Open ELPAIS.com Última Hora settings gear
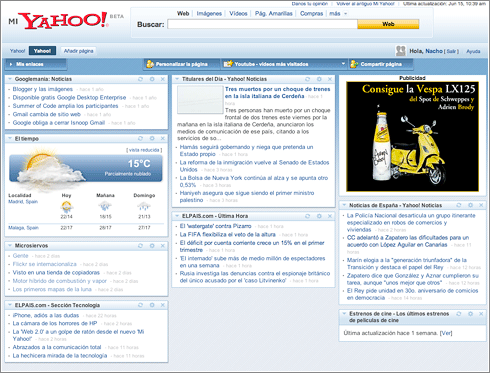The height and width of the screenshot is (373, 490). pos(319,216)
